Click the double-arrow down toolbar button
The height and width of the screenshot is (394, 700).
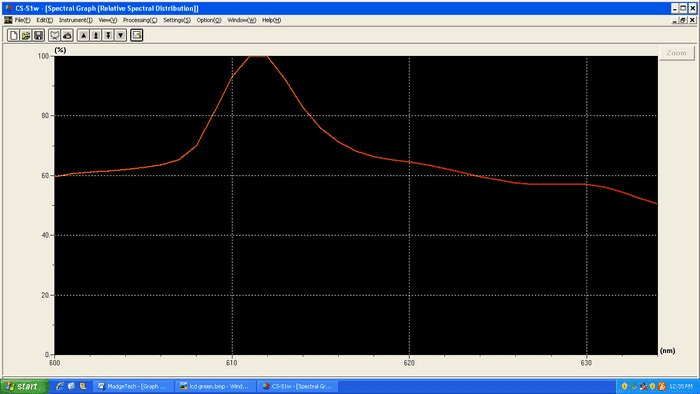[108, 35]
